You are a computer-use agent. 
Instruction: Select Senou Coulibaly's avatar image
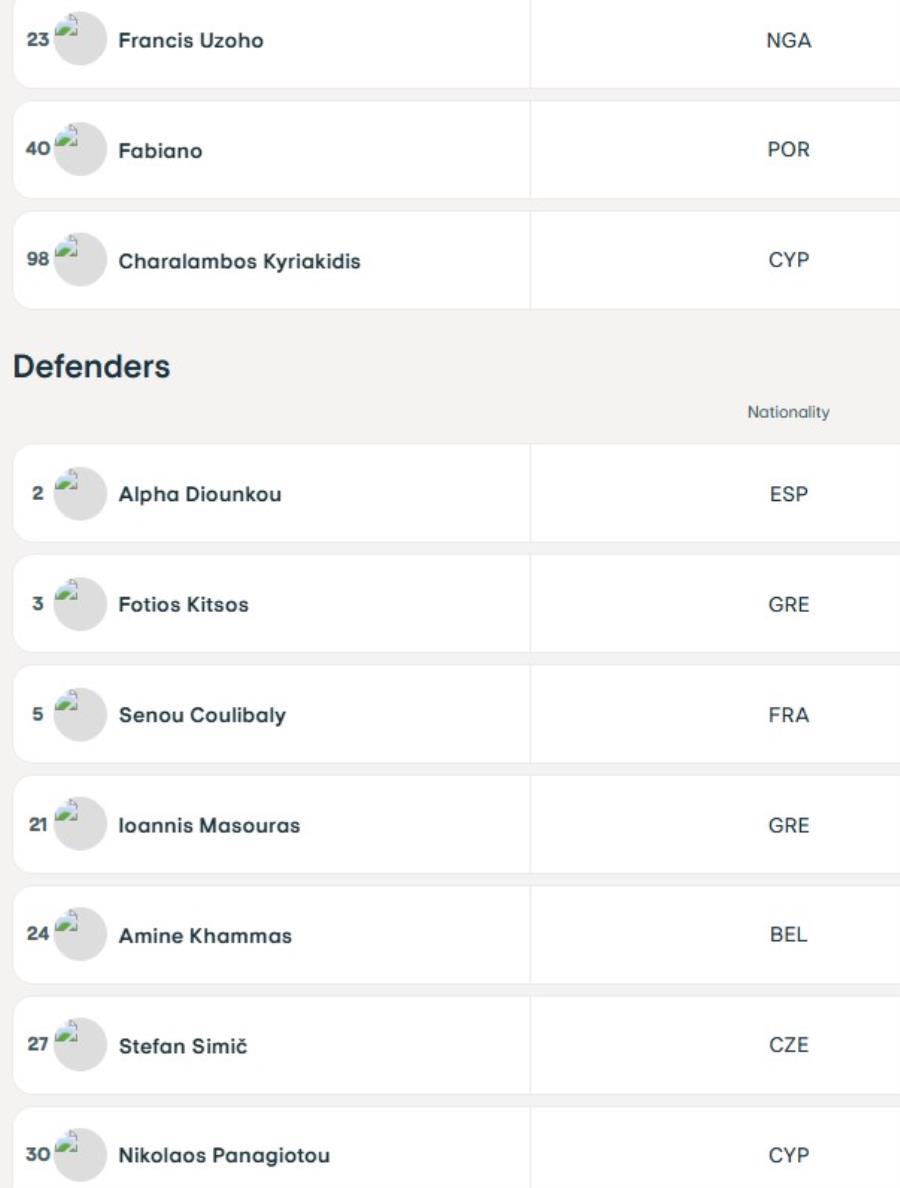click(x=80, y=714)
